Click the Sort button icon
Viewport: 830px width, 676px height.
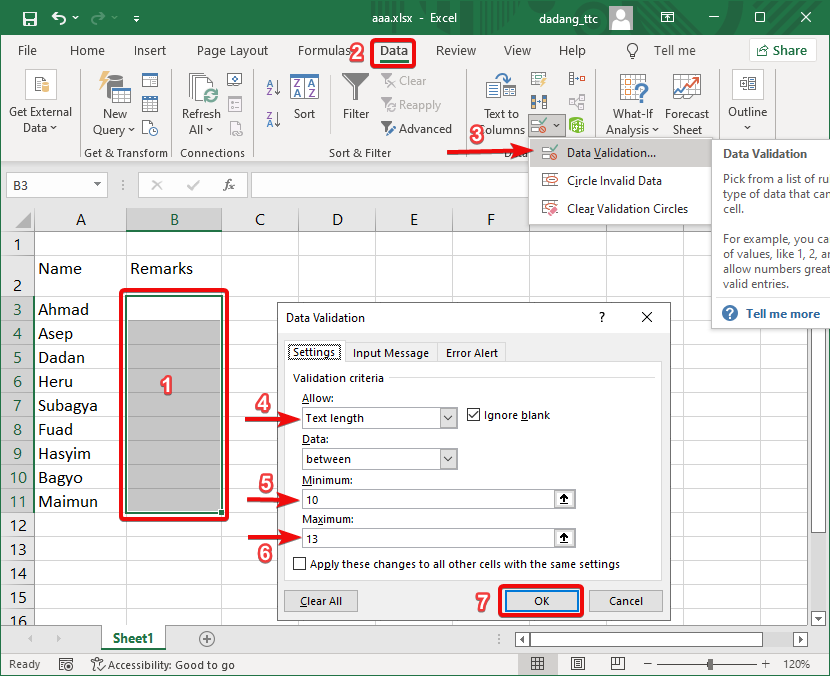coord(304,89)
